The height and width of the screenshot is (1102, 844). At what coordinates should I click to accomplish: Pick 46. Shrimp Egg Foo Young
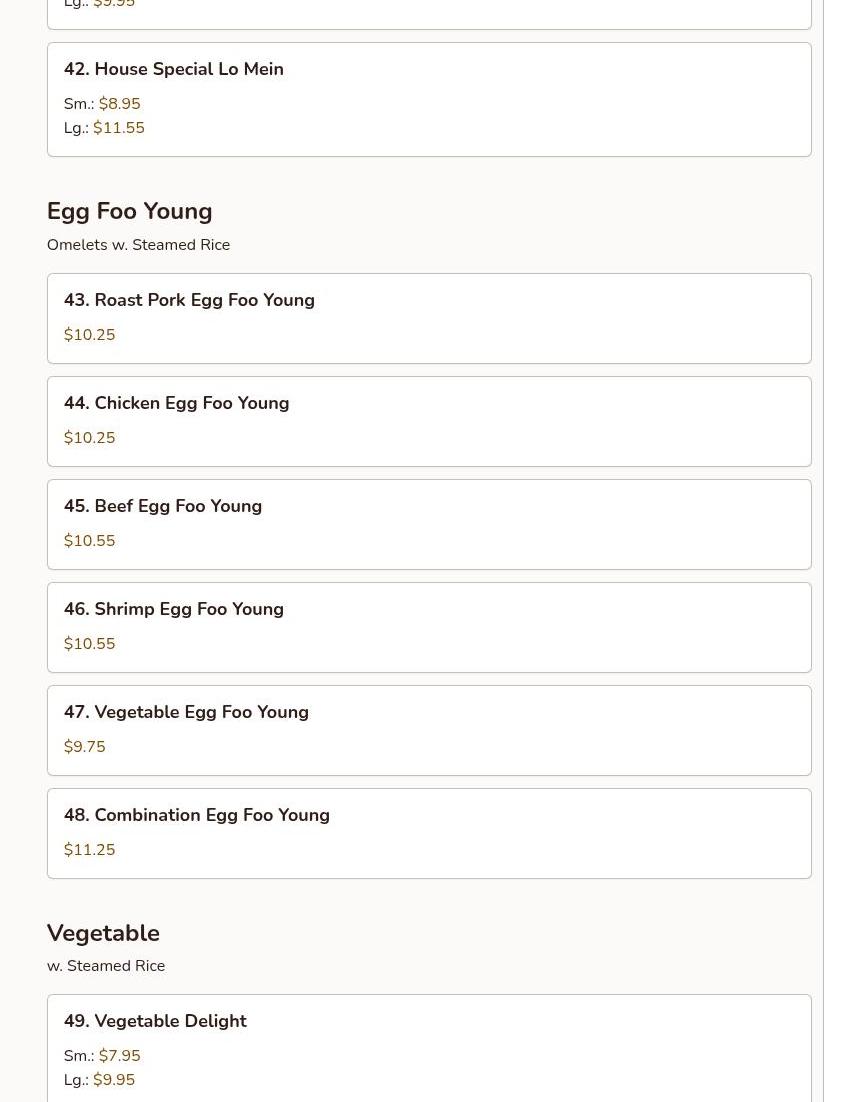click(174, 609)
